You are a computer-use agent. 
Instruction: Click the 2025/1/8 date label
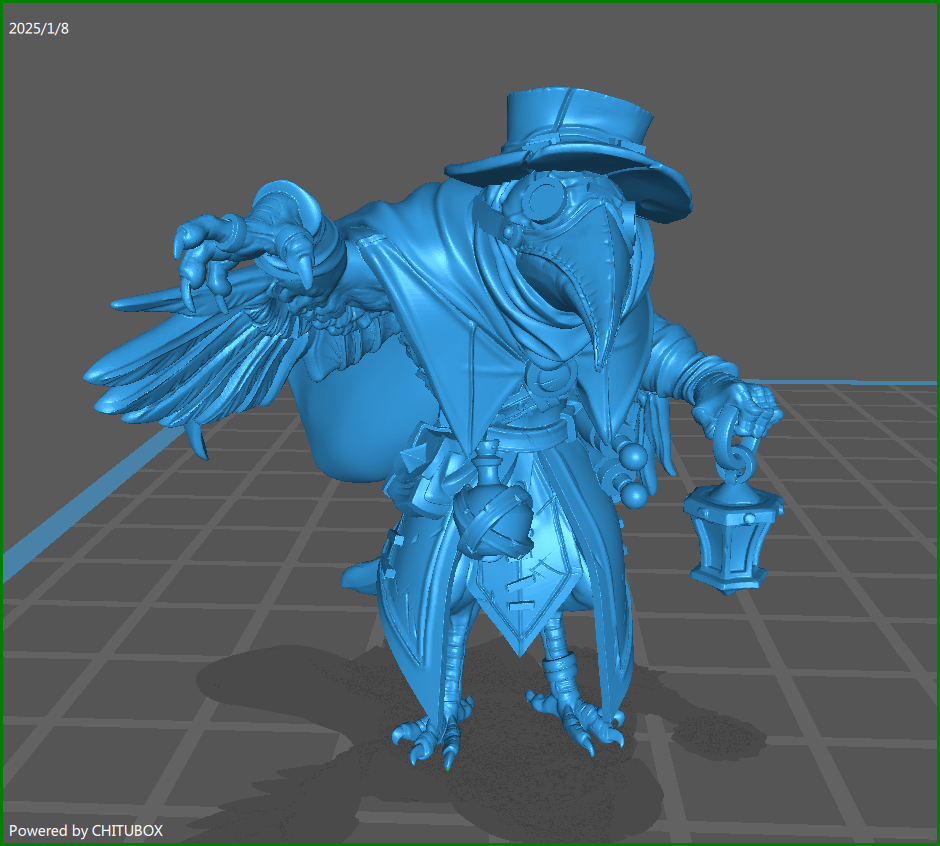click(39, 28)
